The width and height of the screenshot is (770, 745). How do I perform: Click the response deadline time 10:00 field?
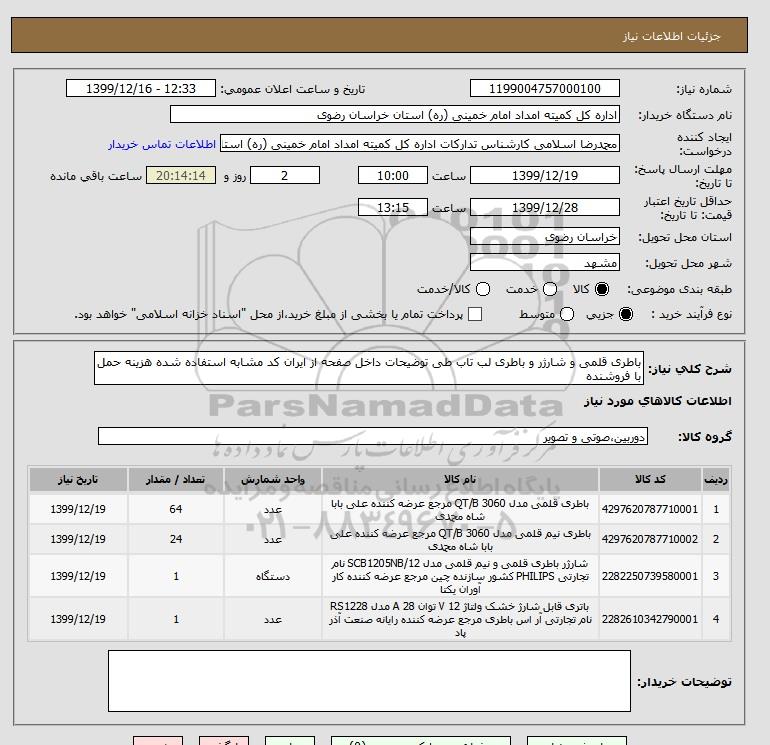point(393,175)
